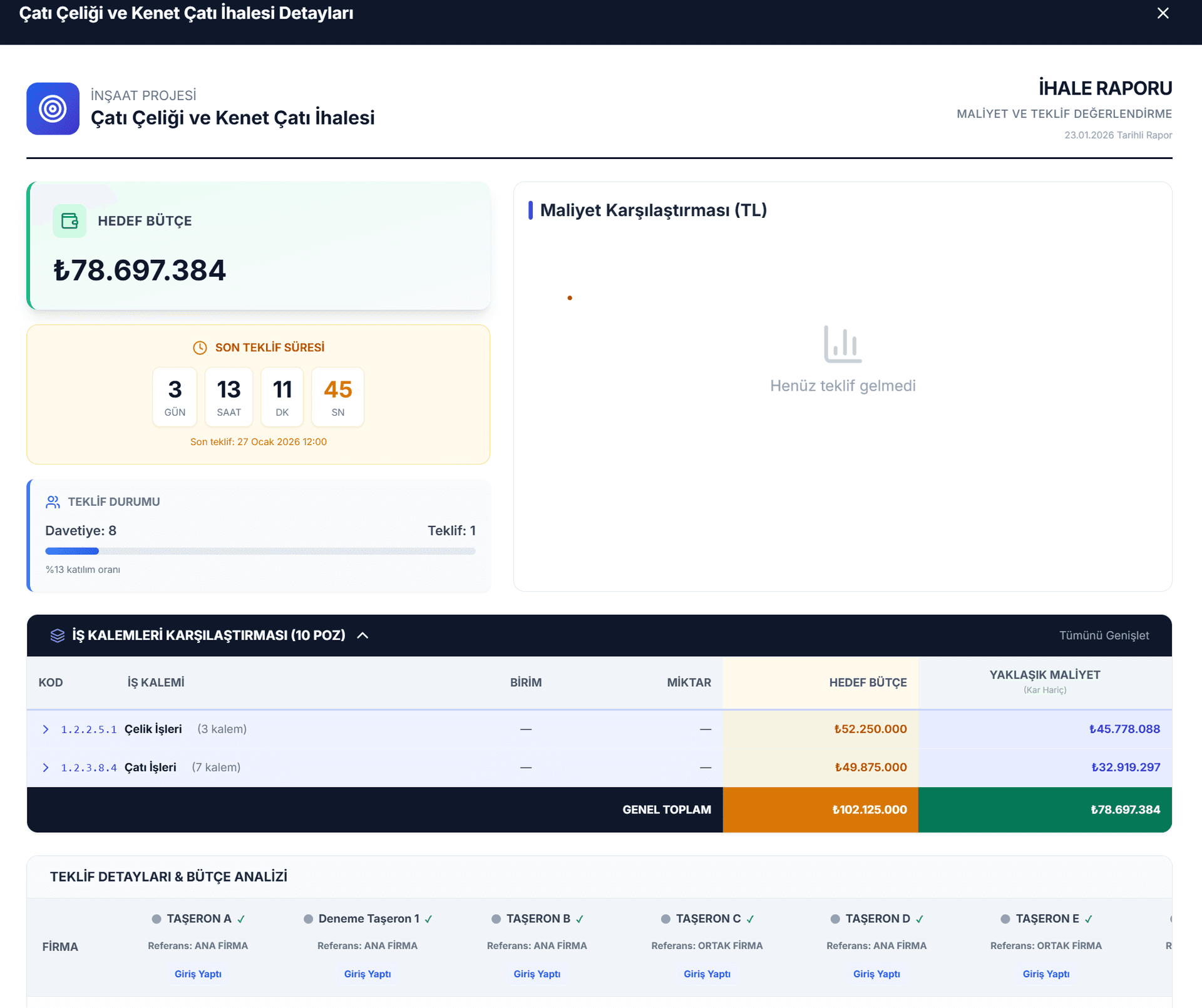1202x1008 pixels.
Task: Expand the Çelik İşleri row
Action: coord(45,729)
